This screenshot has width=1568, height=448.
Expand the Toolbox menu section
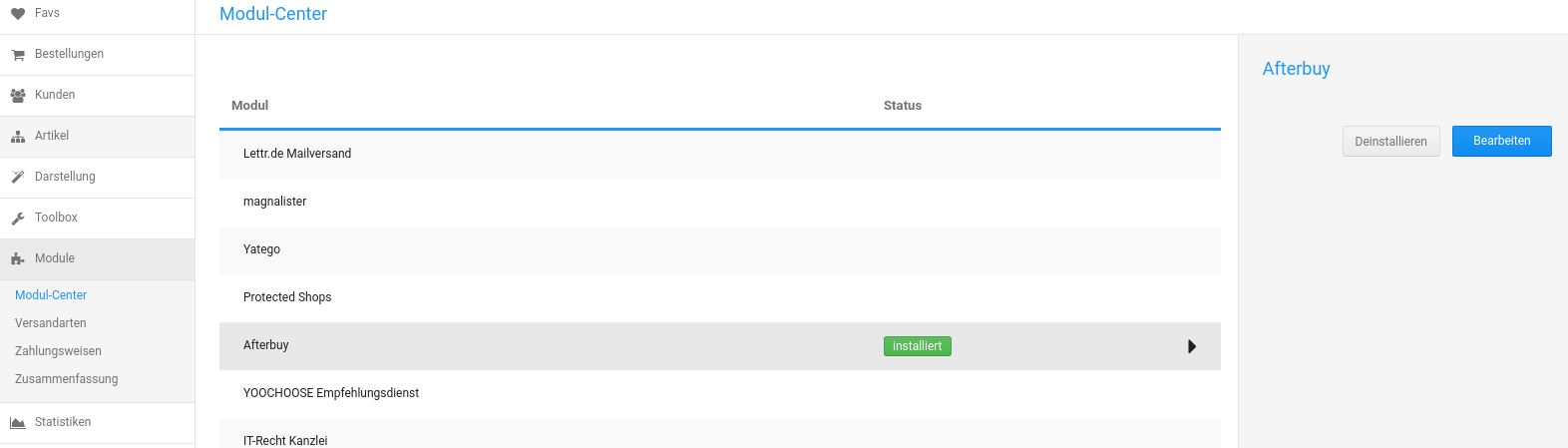coord(97,219)
